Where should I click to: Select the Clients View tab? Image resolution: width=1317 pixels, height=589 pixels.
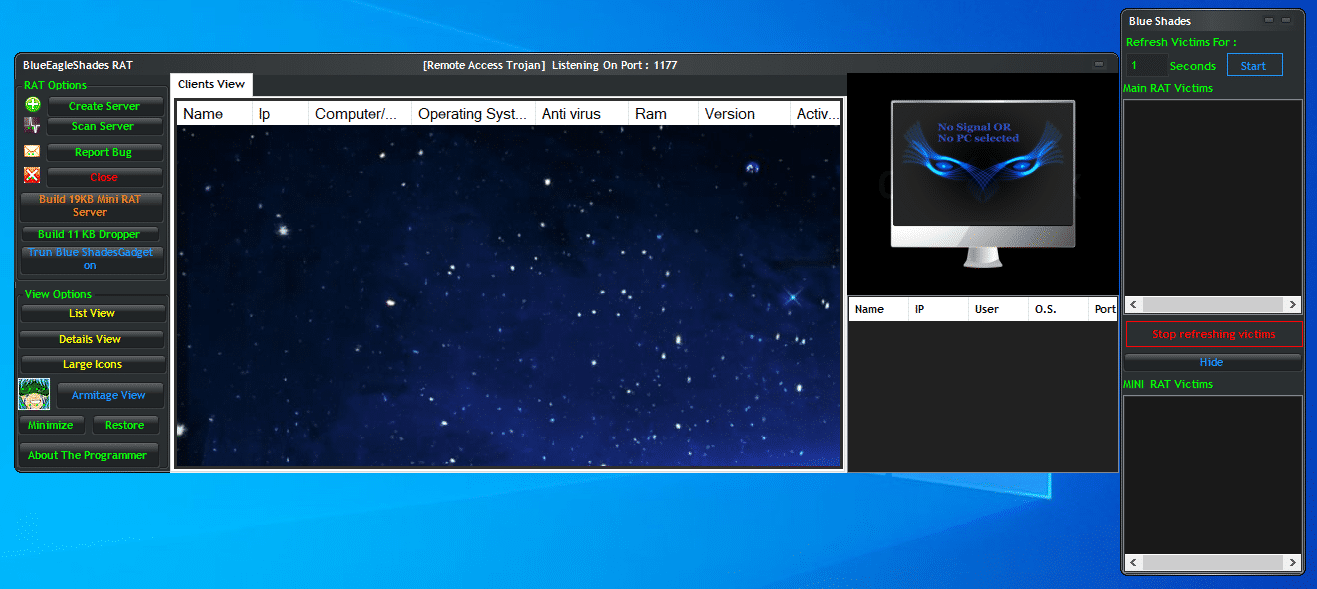click(x=211, y=84)
